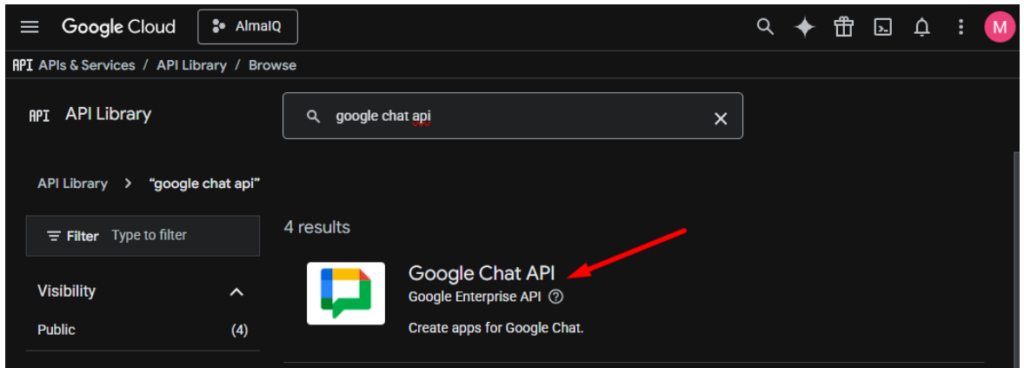Click the magnifier icon in search field

coord(313,117)
